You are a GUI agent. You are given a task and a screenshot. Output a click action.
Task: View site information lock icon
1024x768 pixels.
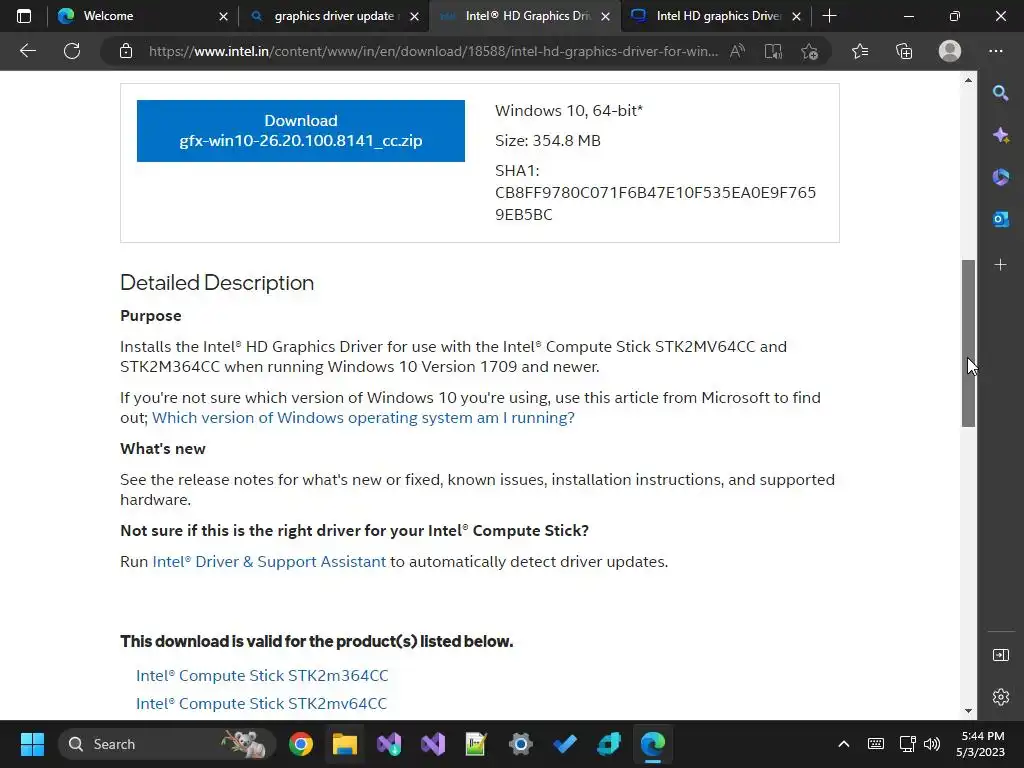[126, 51]
